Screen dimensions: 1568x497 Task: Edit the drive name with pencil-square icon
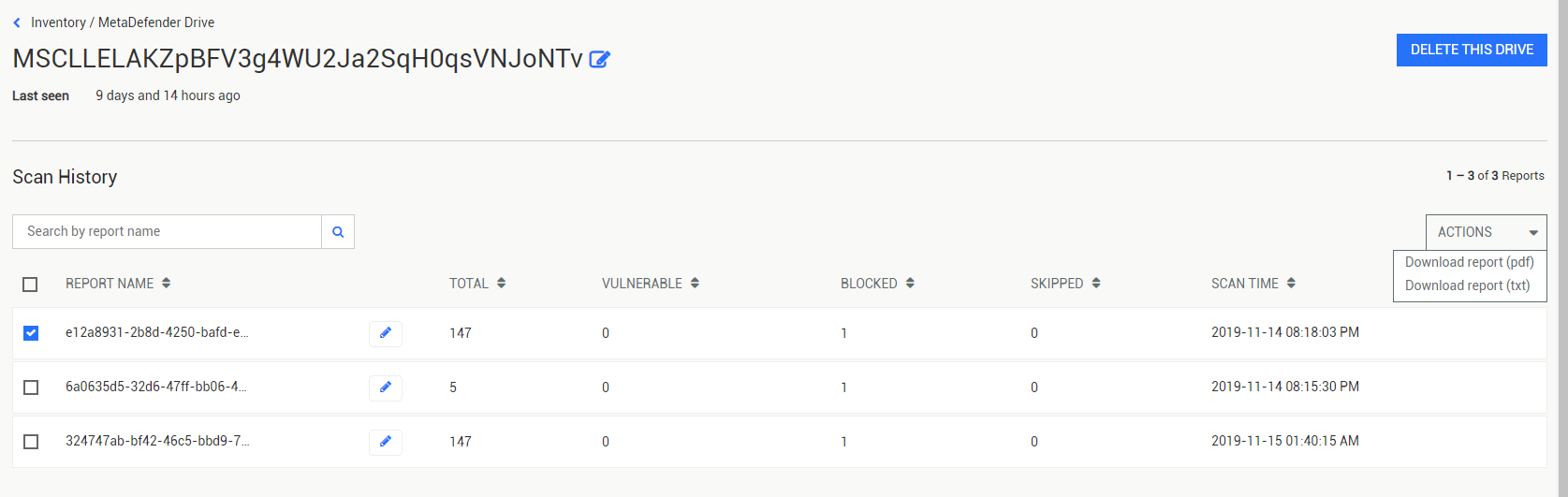(x=599, y=59)
